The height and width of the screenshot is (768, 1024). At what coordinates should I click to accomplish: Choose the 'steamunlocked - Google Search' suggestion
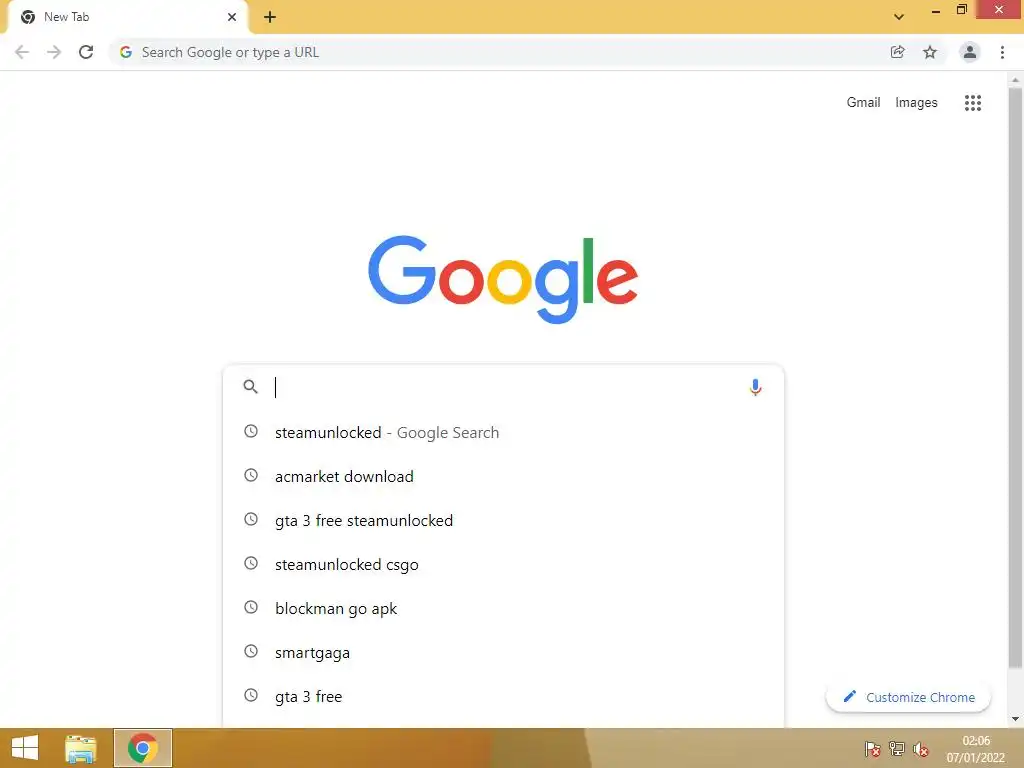tap(503, 432)
